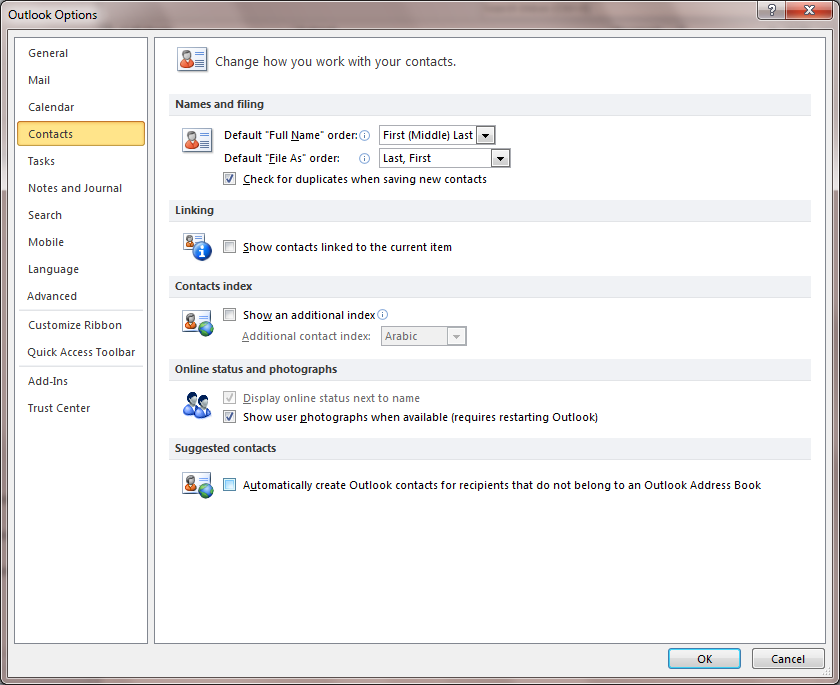Disable Show user photographs when available

pos(229,417)
